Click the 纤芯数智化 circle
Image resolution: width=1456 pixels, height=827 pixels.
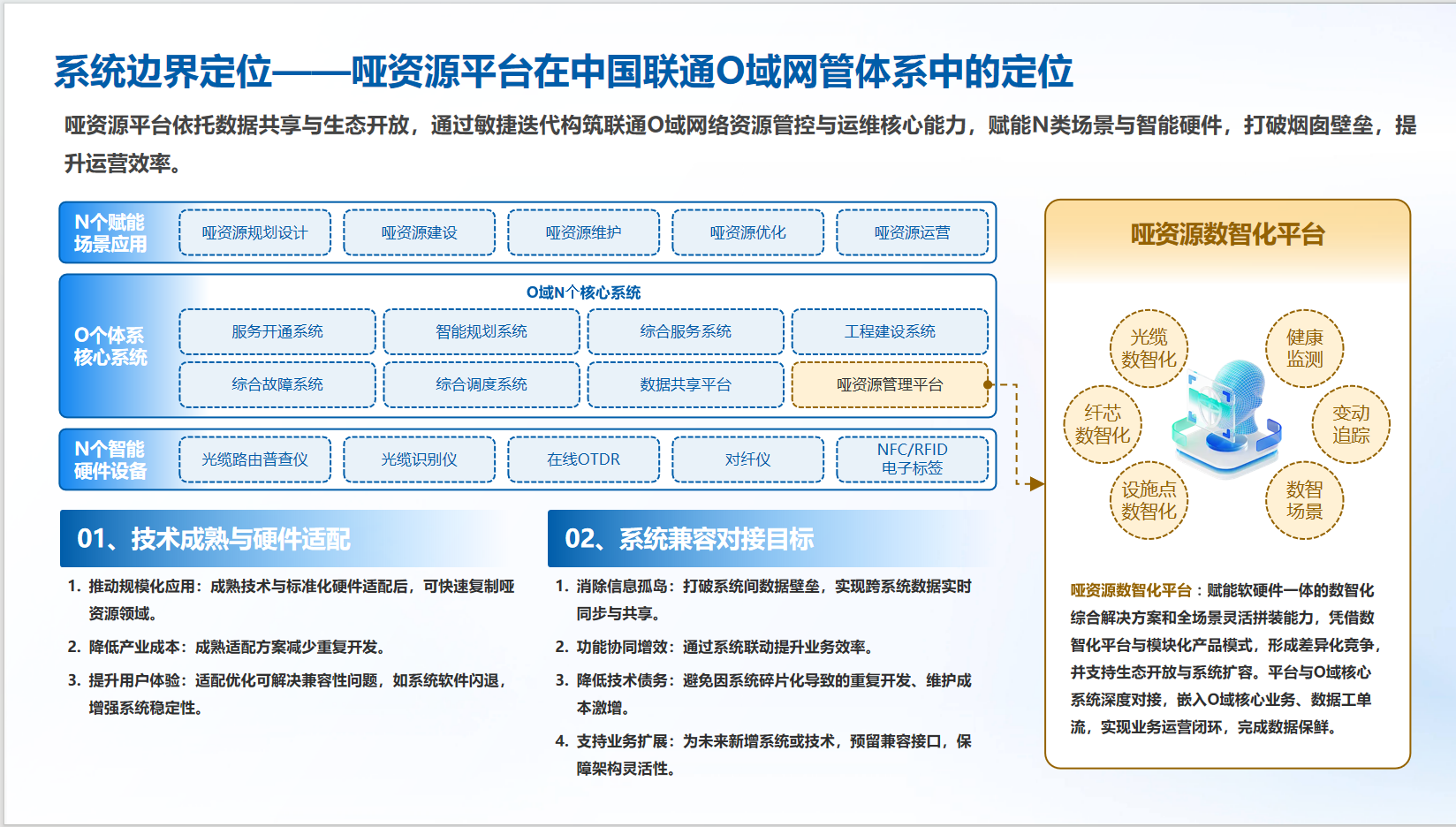[1103, 424]
